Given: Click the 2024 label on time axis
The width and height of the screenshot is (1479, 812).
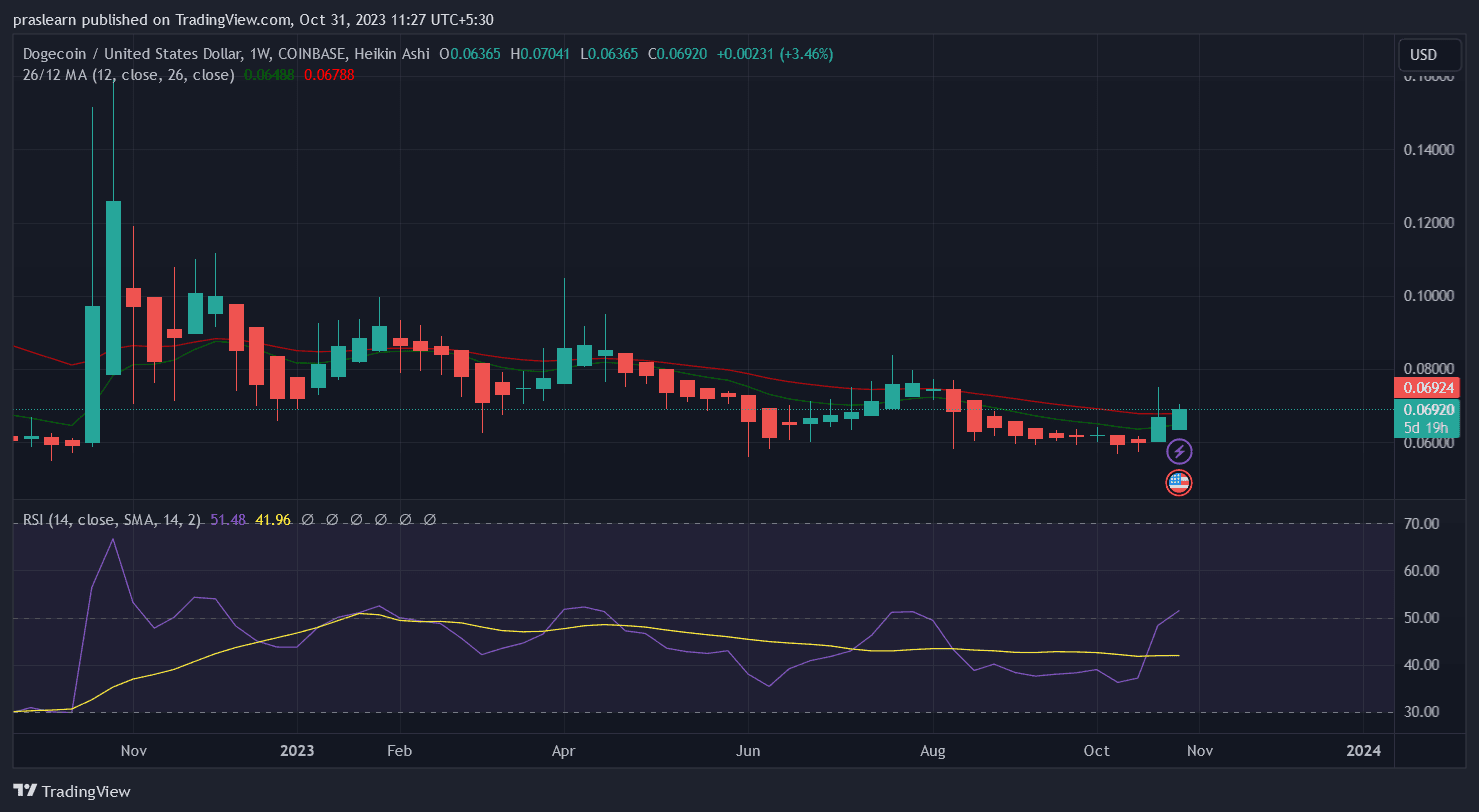Looking at the screenshot, I should (x=1363, y=751).
